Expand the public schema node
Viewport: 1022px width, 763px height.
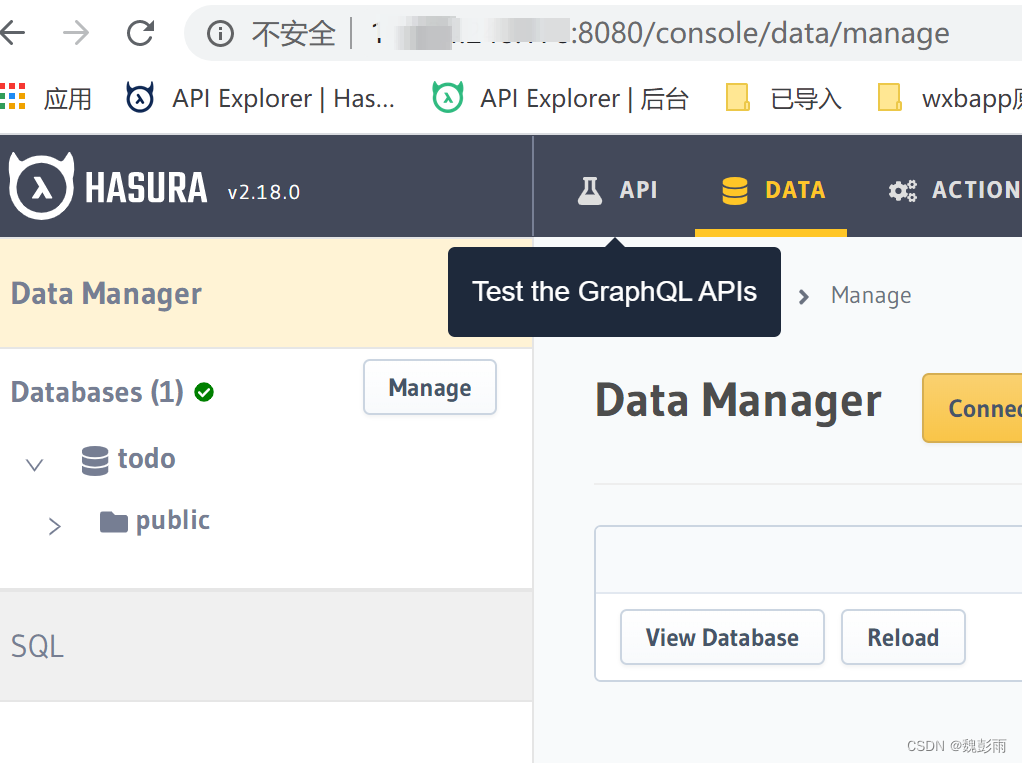[x=55, y=526]
